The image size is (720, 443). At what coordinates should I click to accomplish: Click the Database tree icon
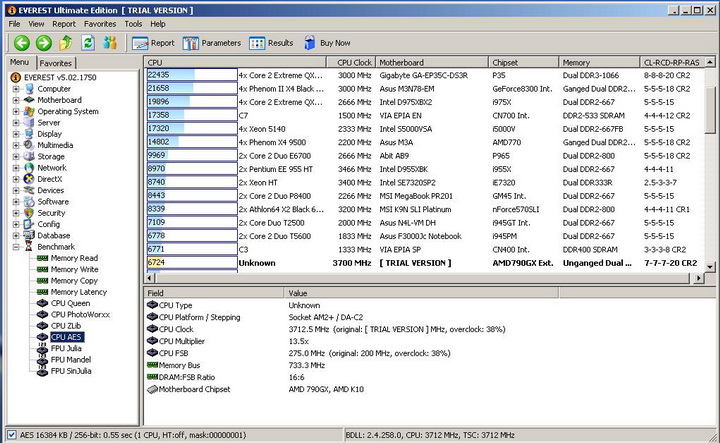coord(29,236)
